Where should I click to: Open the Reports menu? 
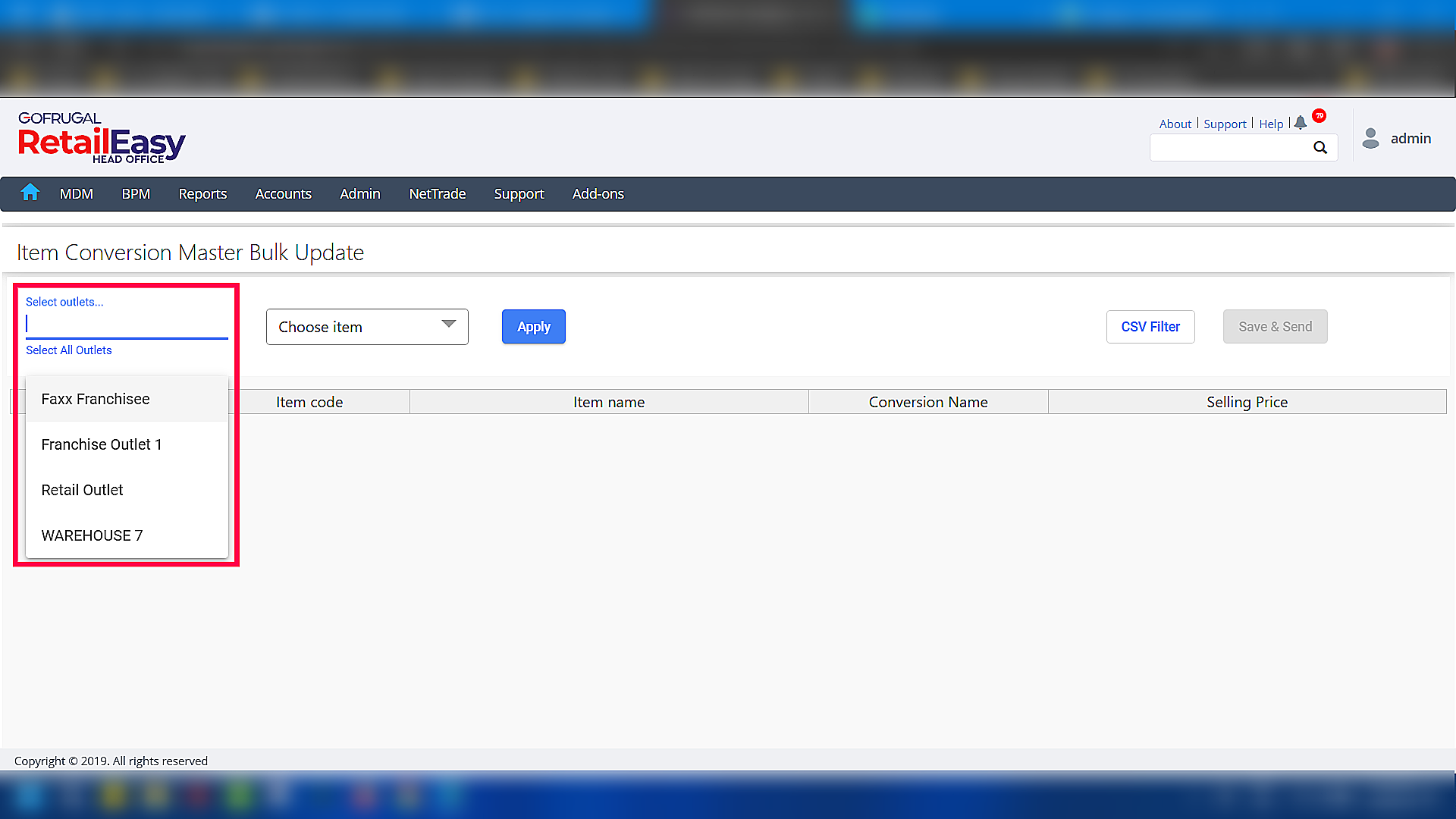coord(202,194)
